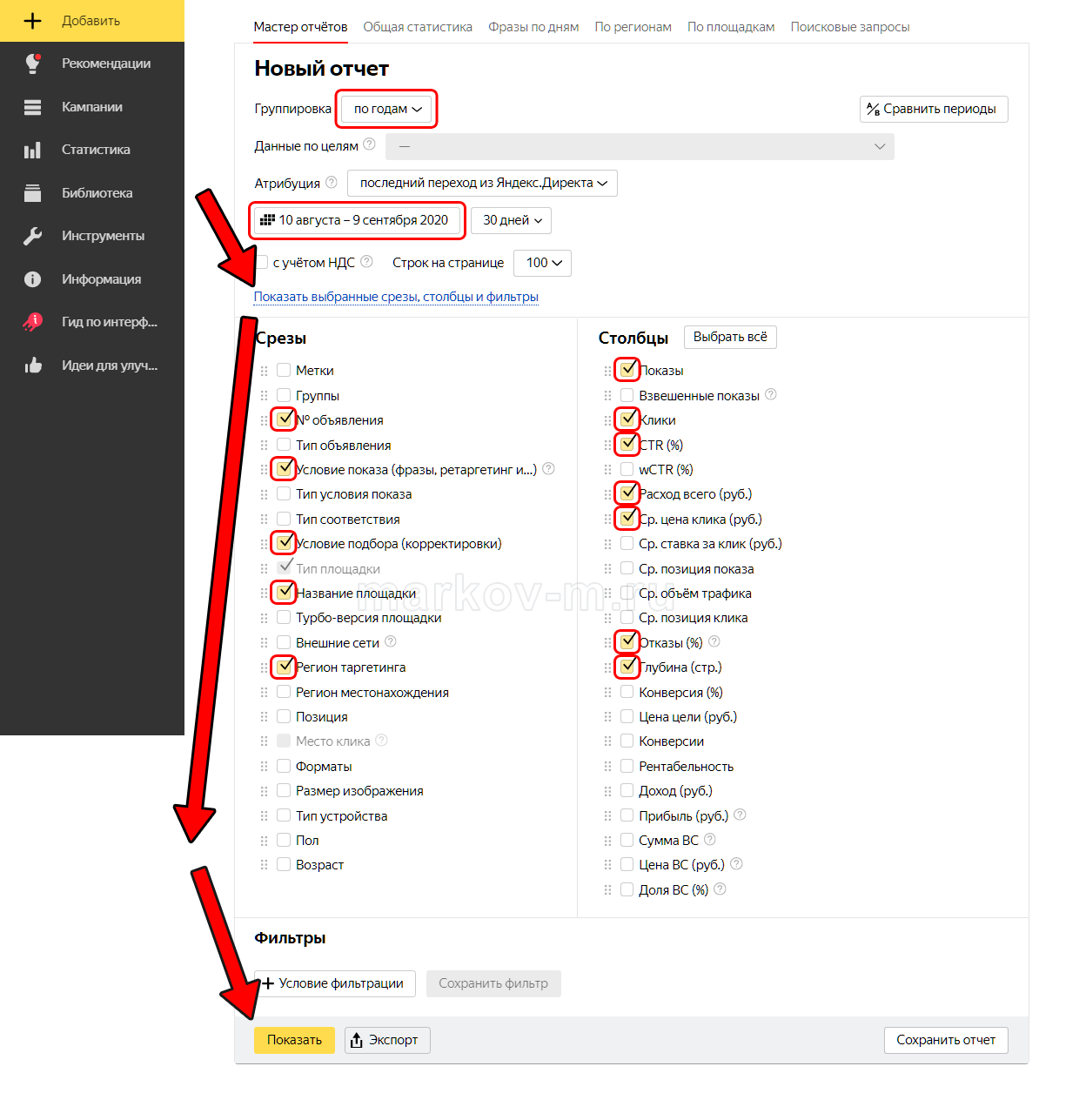The image size is (1079, 1120).
Task: Click the date range field 10 августа – 9 сентября
Action: pyautogui.click(x=357, y=220)
